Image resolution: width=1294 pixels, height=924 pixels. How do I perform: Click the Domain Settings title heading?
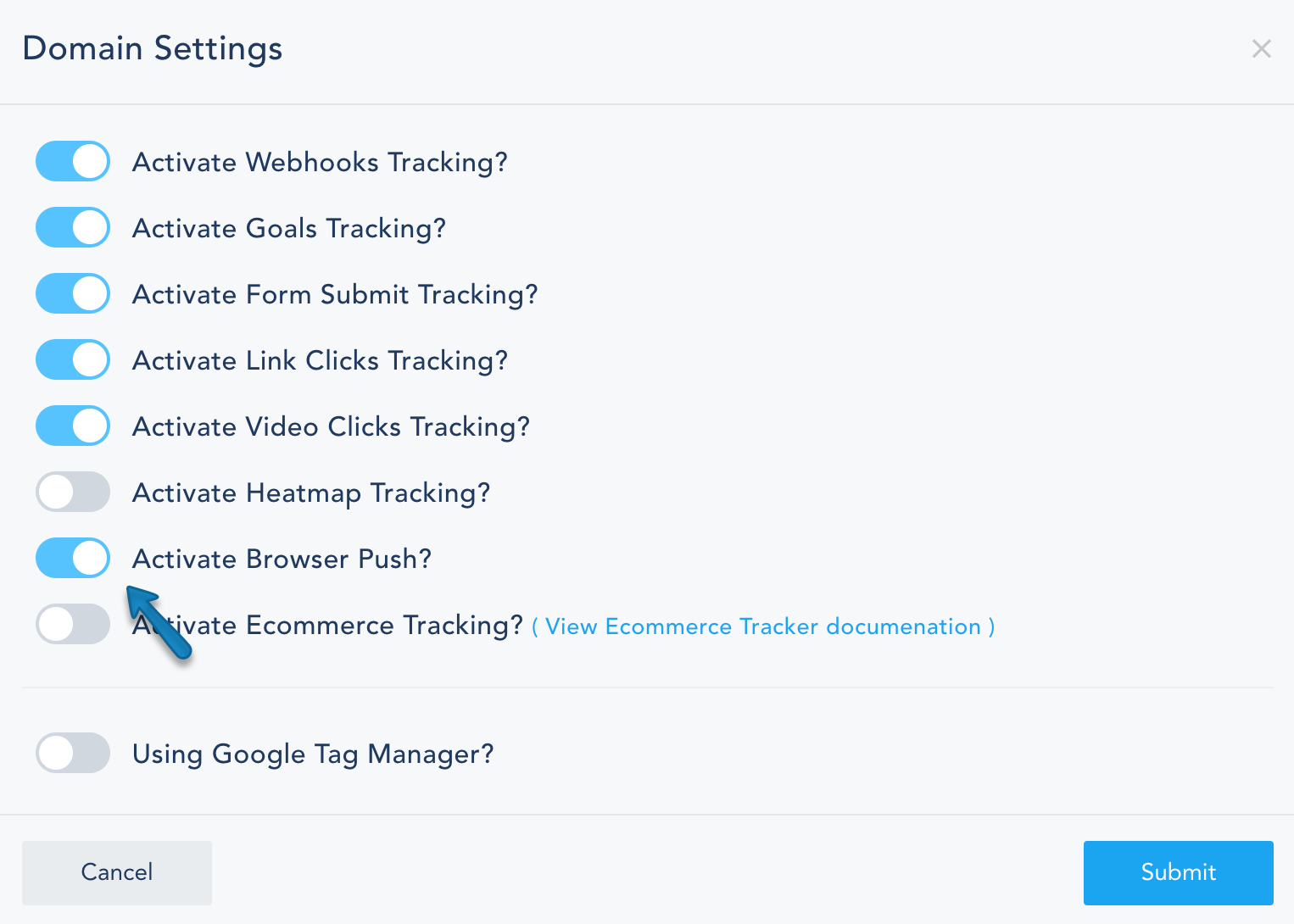pos(153,48)
